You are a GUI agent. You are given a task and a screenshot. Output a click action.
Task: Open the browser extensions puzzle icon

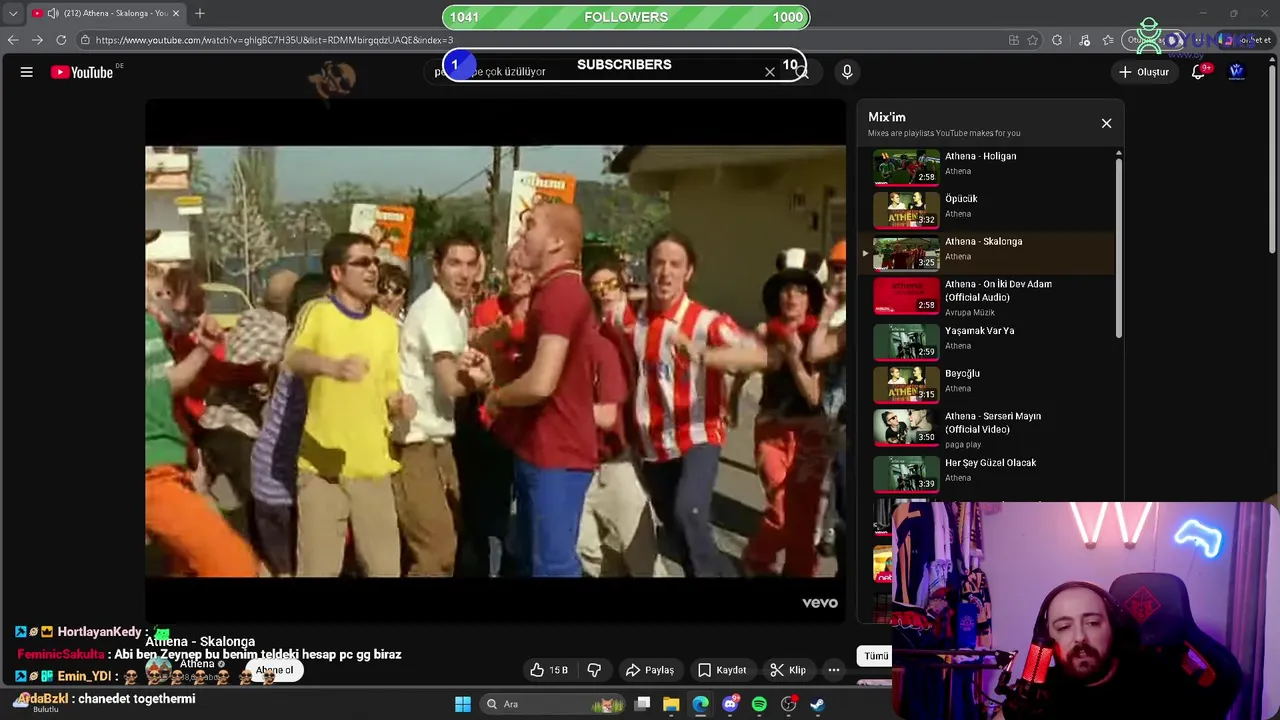click(x=1057, y=40)
